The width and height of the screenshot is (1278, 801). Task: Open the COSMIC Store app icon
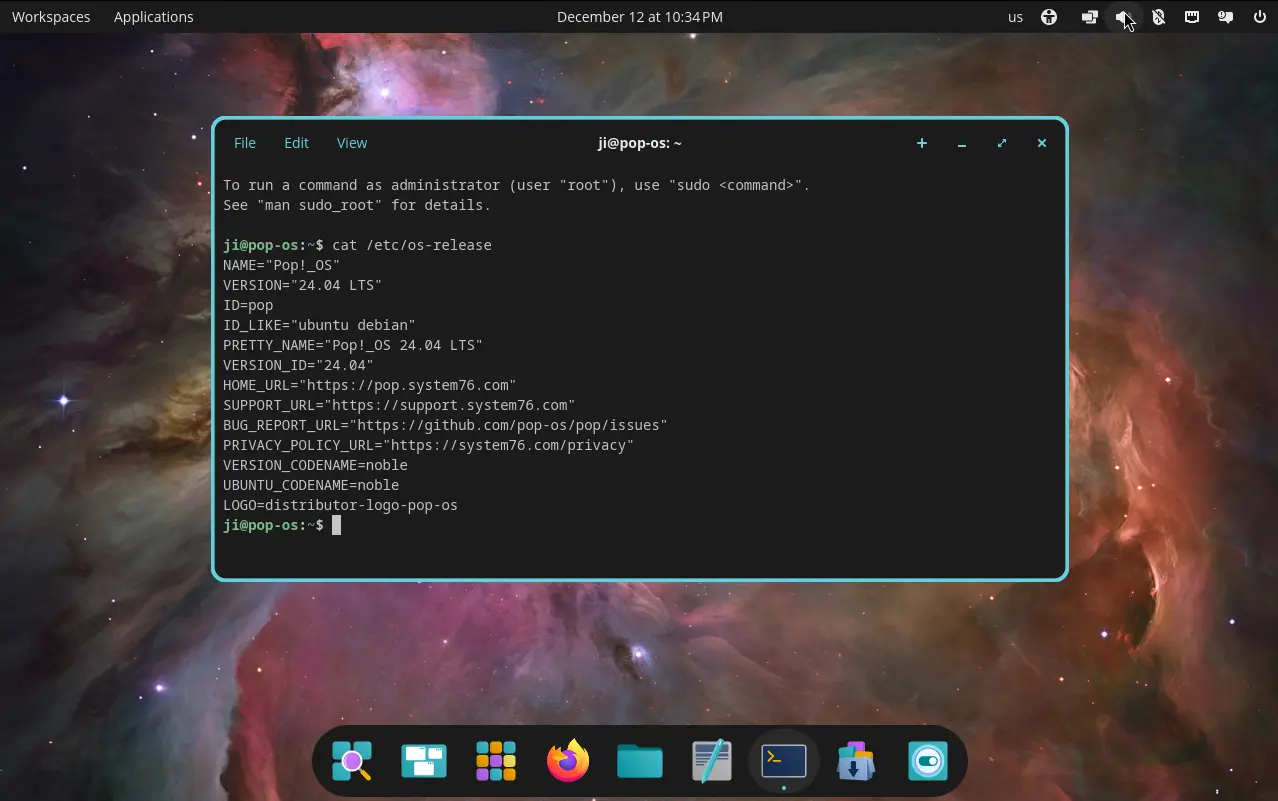point(856,761)
